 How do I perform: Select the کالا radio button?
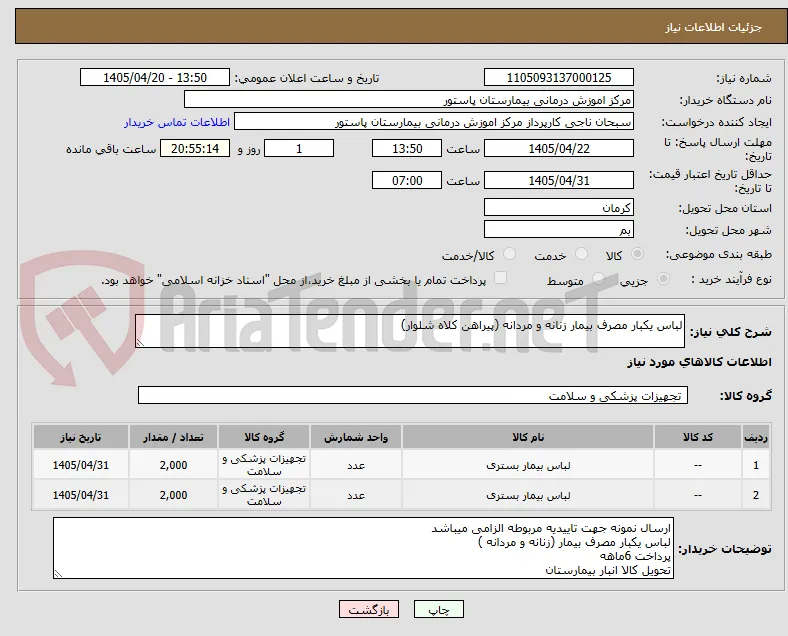[637, 254]
